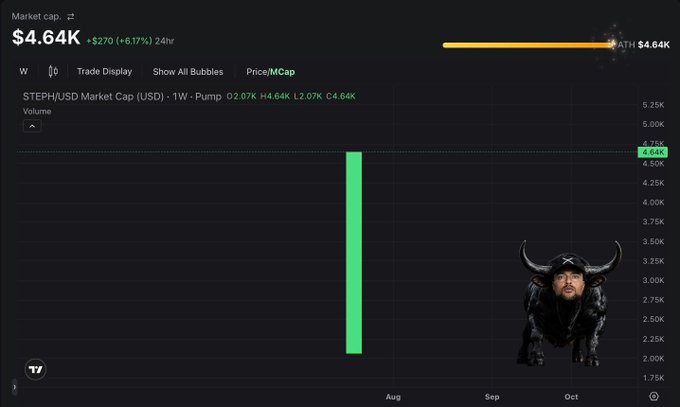
Task: Click the bull mascot image
Action: tap(569, 303)
